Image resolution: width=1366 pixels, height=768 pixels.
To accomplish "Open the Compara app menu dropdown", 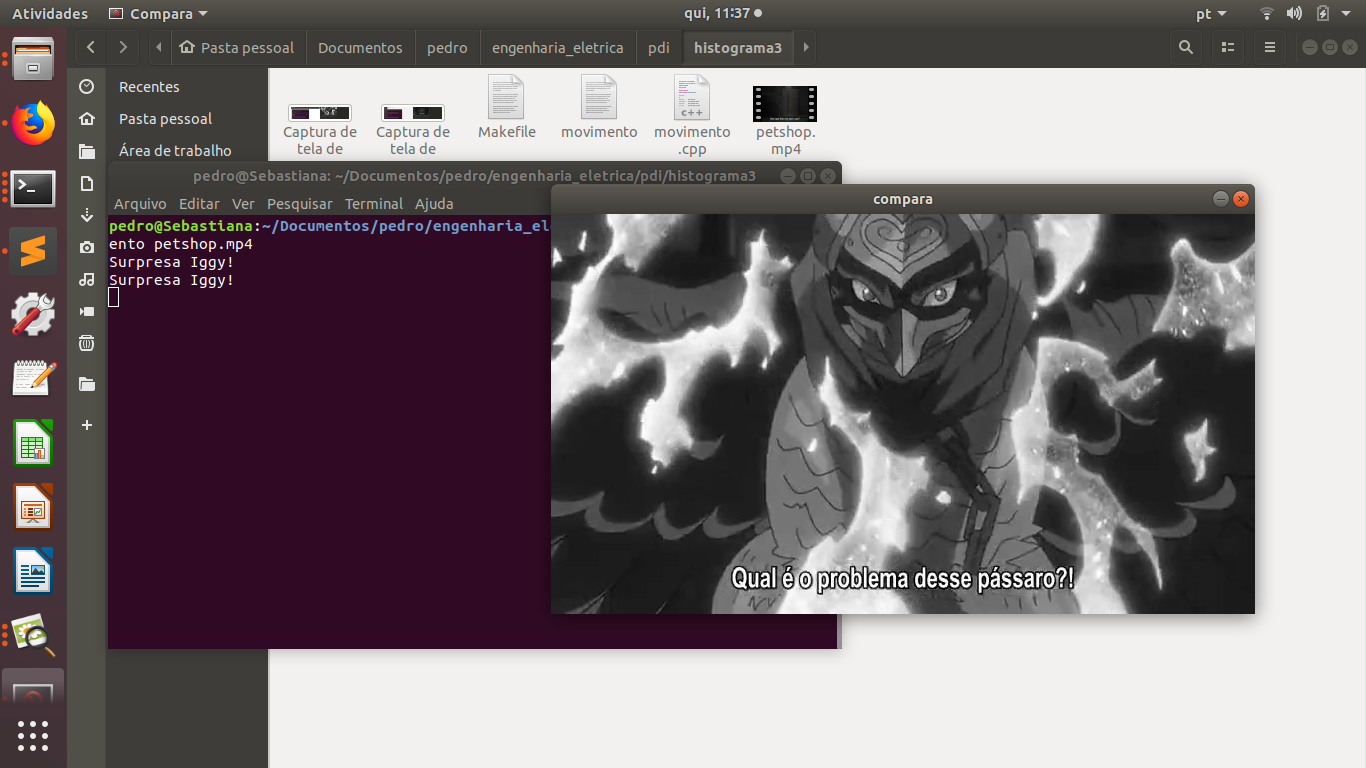I will coord(159,14).
